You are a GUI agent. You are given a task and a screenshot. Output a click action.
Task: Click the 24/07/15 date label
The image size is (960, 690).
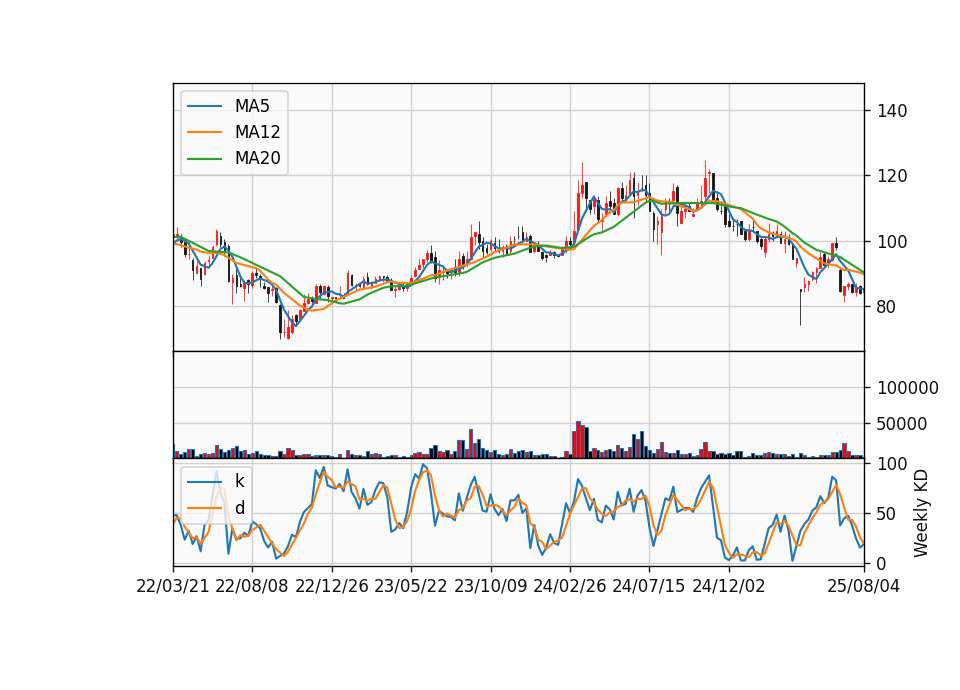(649, 586)
